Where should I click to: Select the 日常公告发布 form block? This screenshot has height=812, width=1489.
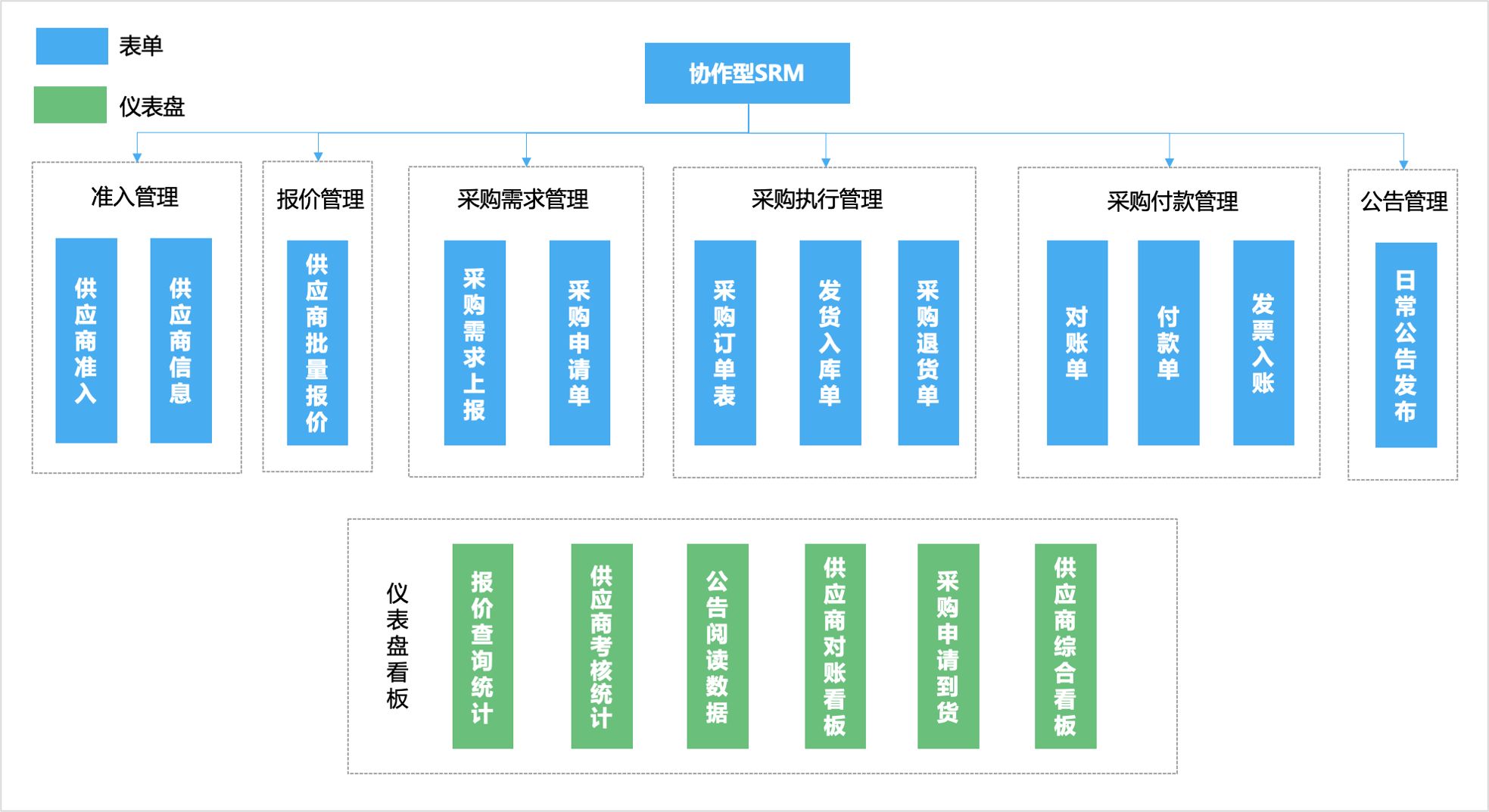(1406, 345)
